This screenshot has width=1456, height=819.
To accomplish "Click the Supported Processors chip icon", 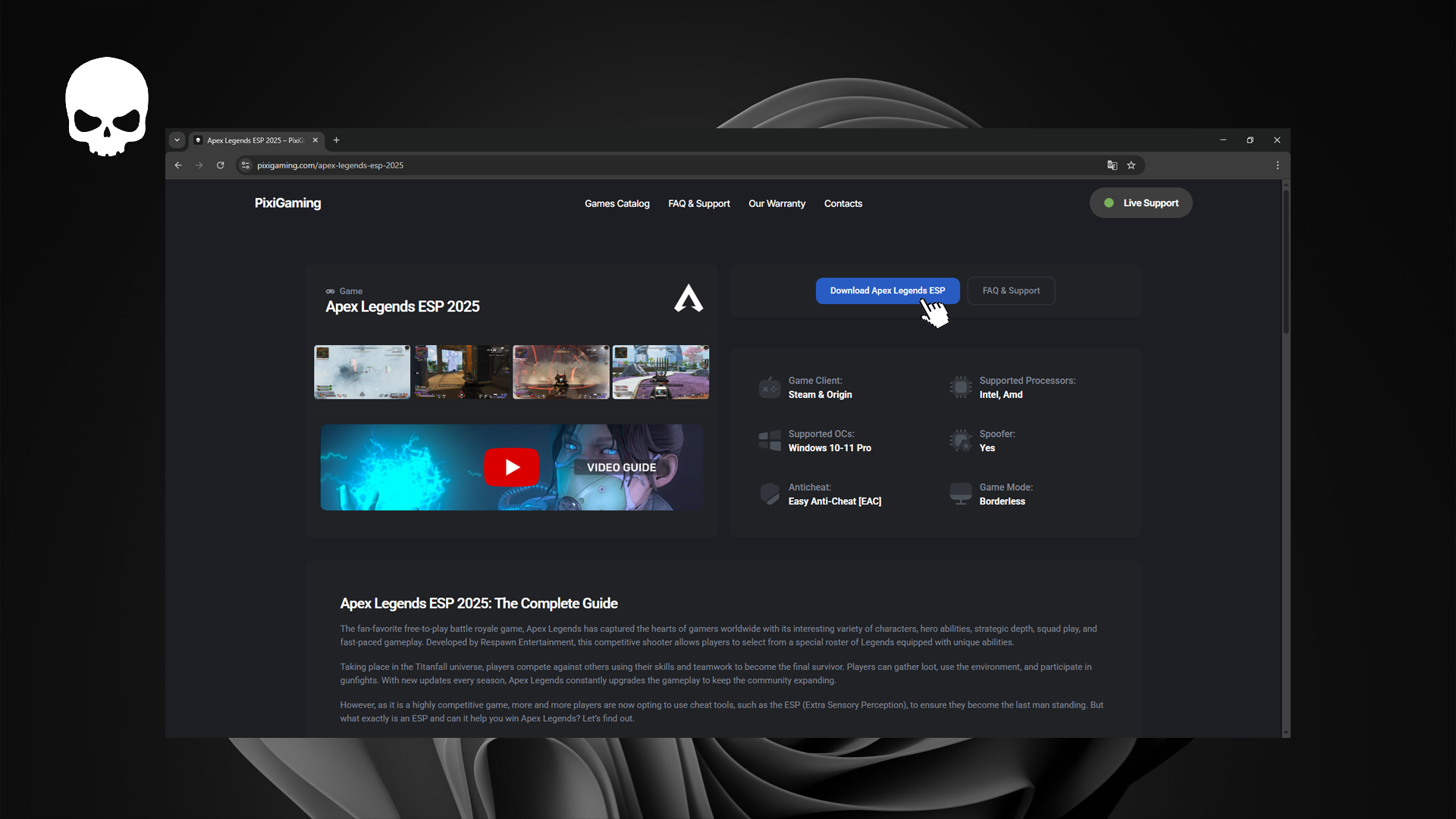I will pyautogui.click(x=961, y=388).
